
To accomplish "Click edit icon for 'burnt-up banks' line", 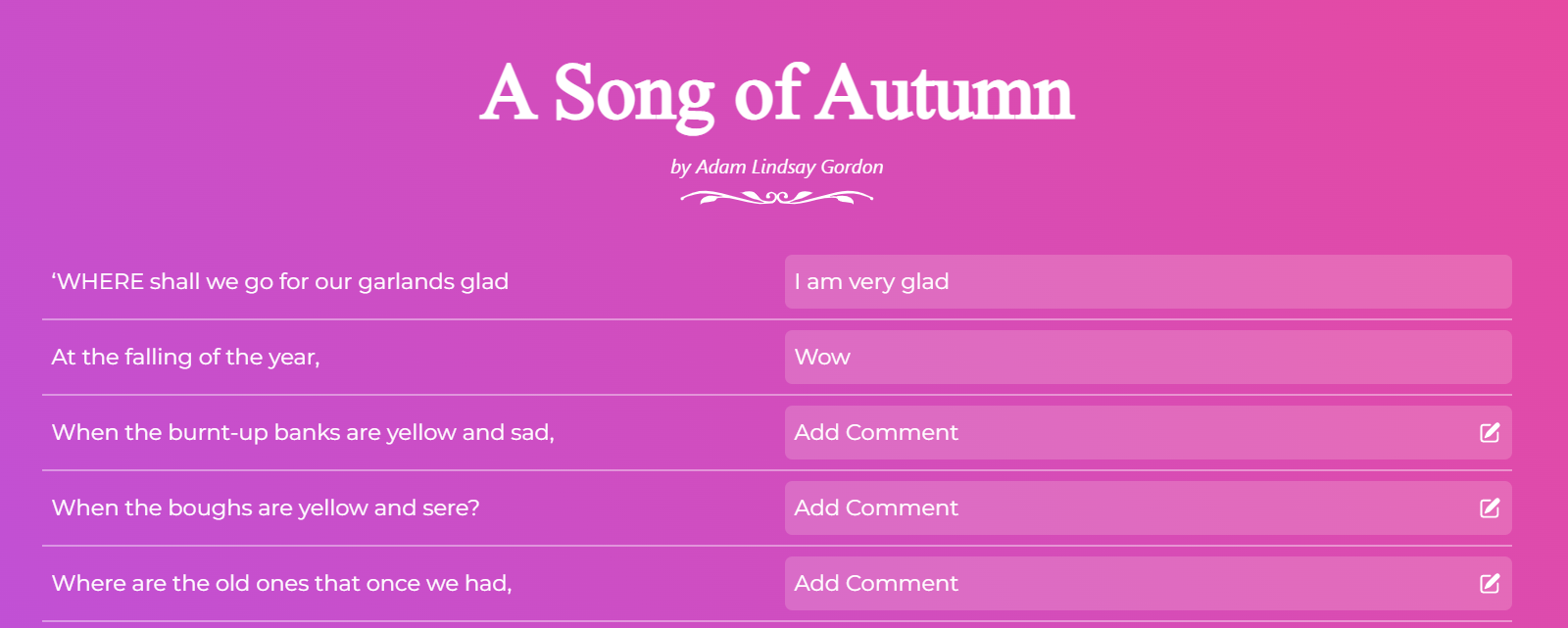I will 1490,432.
